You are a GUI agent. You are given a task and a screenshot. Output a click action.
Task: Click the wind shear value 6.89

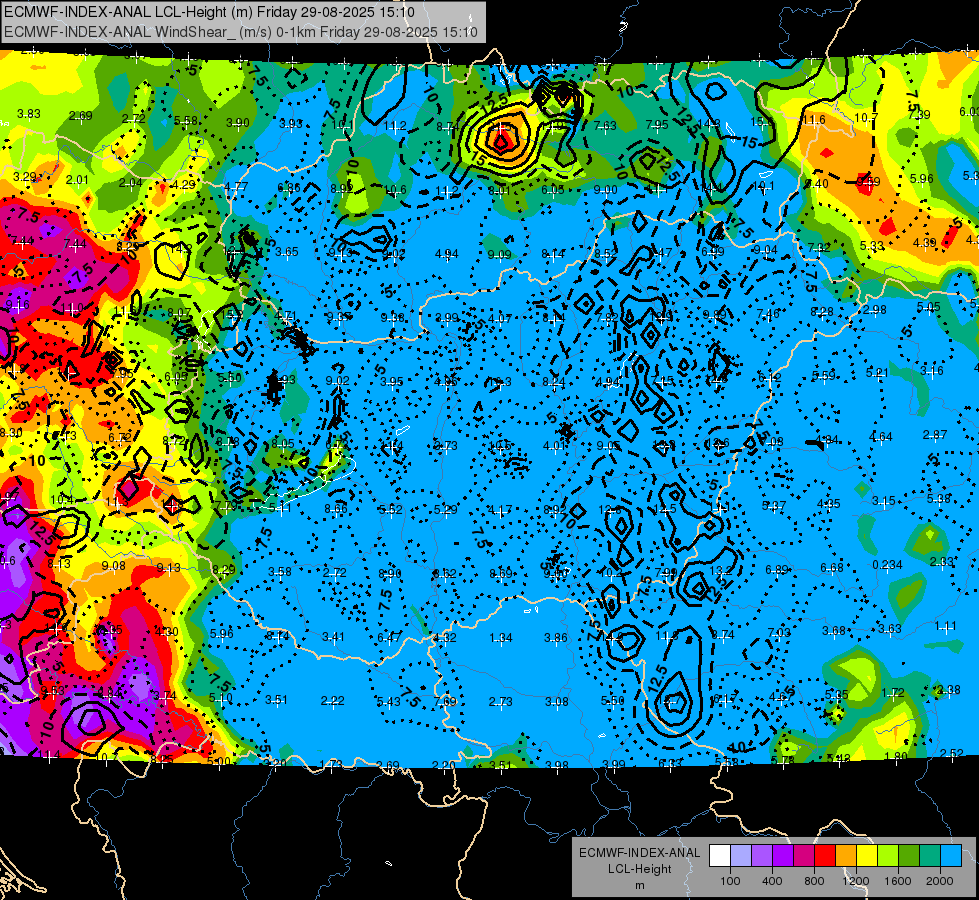[777, 570]
